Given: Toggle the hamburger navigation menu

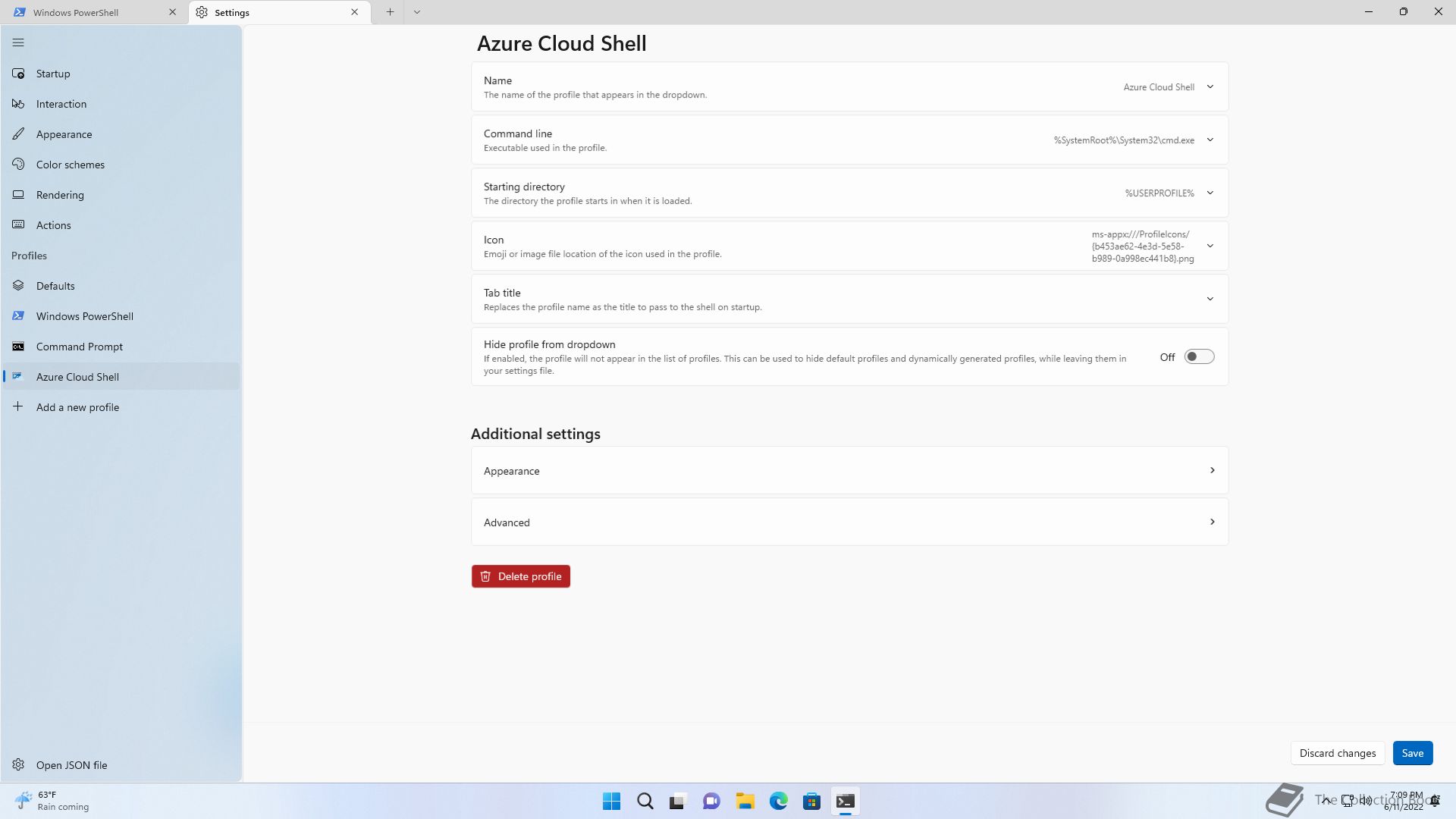Looking at the screenshot, I should pyautogui.click(x=18, y=42).
